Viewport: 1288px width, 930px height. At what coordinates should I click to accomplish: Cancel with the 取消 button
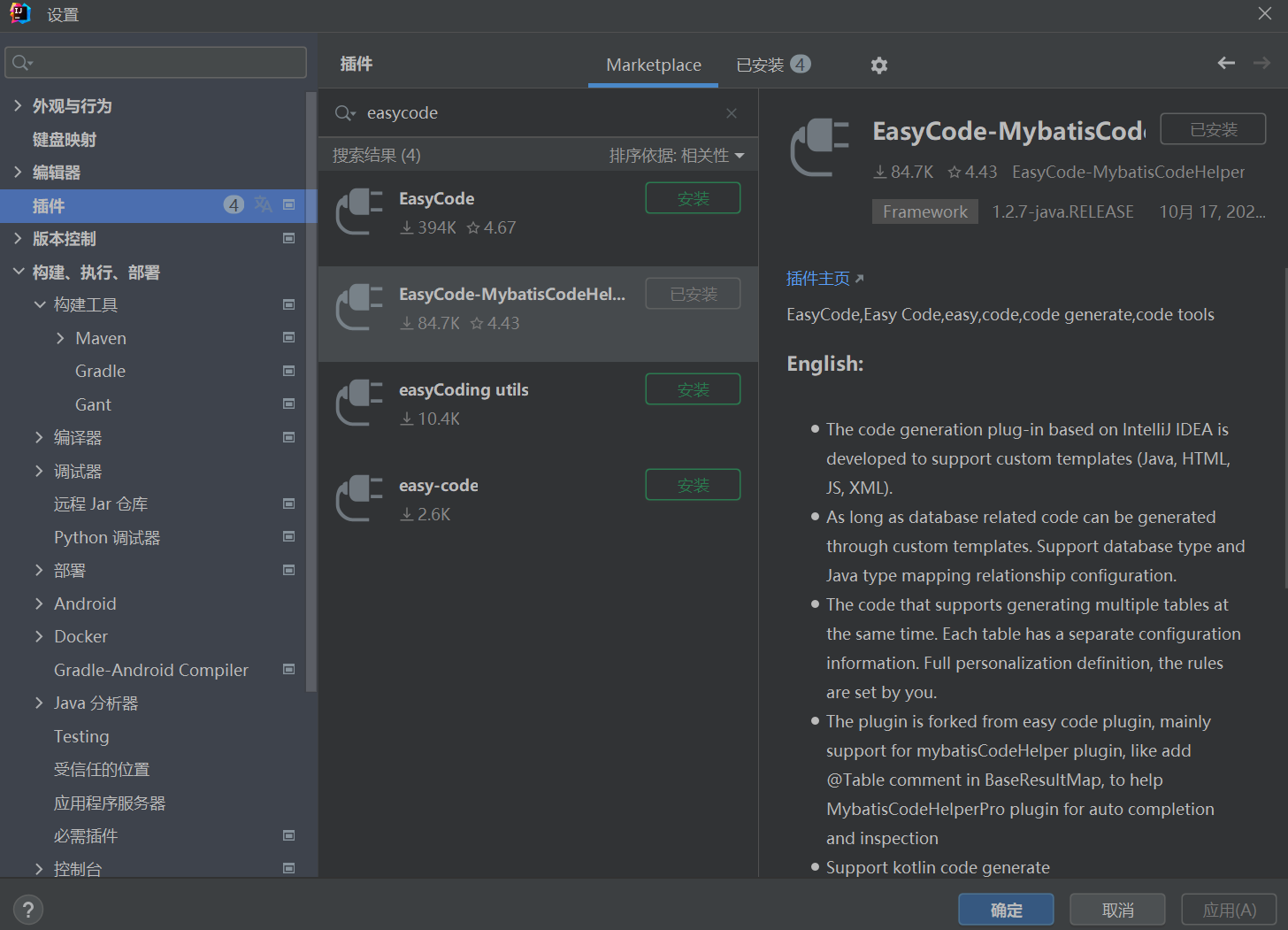click(1117, 910)
